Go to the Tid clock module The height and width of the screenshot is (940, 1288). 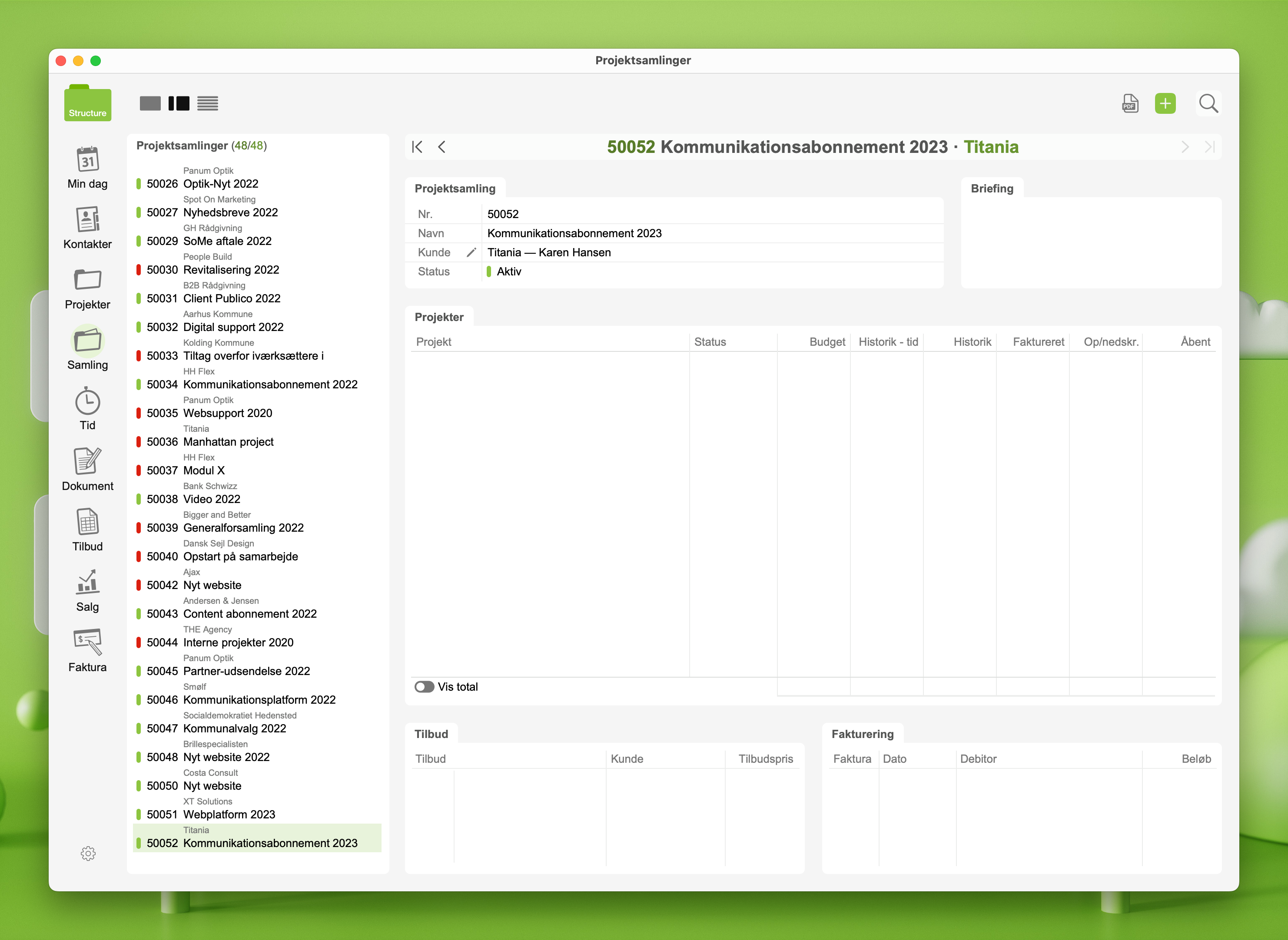tap(88, 402)
